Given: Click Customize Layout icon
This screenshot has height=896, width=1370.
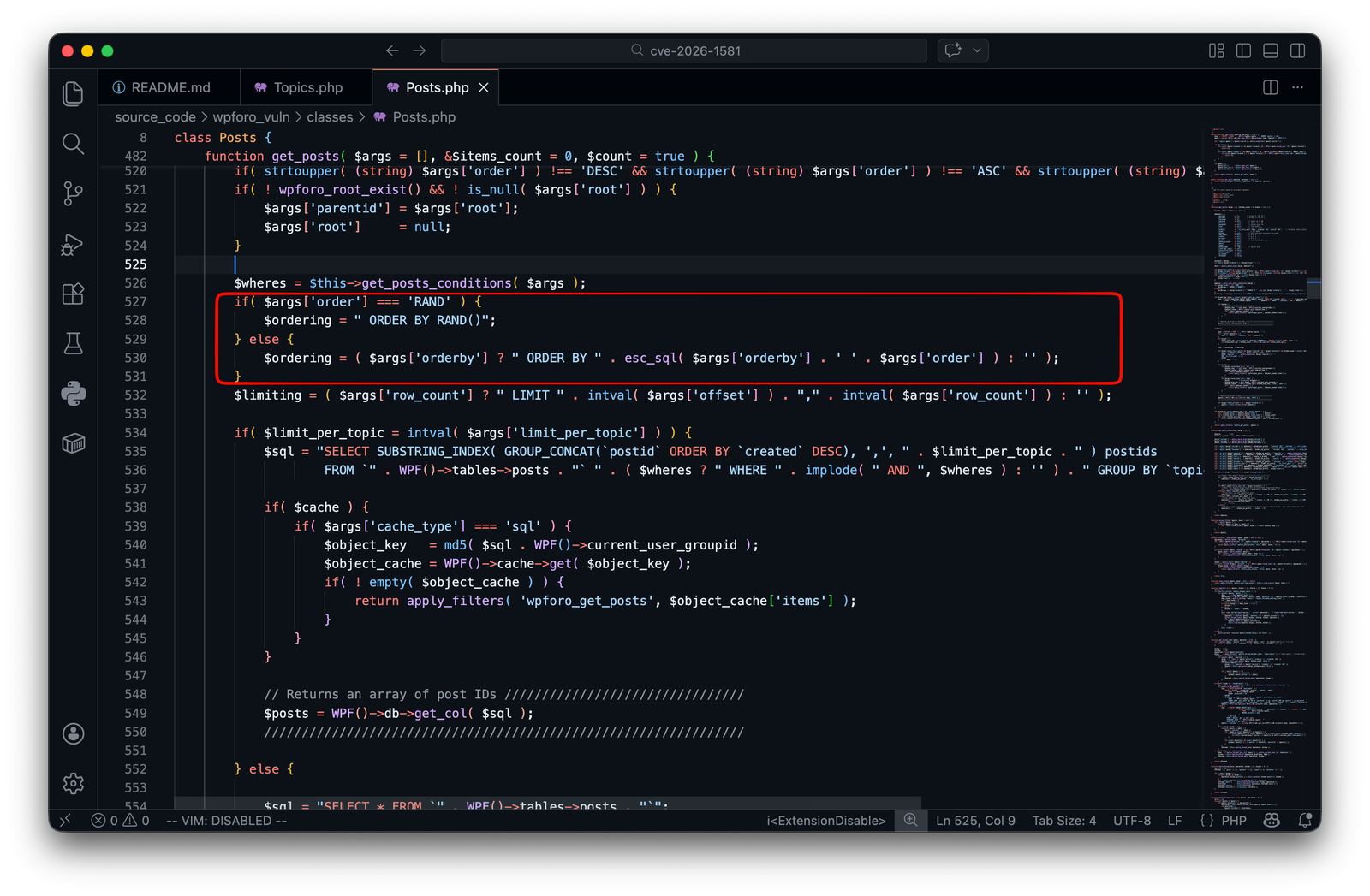Looking at the screenshot, I should [x=1217, y=50].
